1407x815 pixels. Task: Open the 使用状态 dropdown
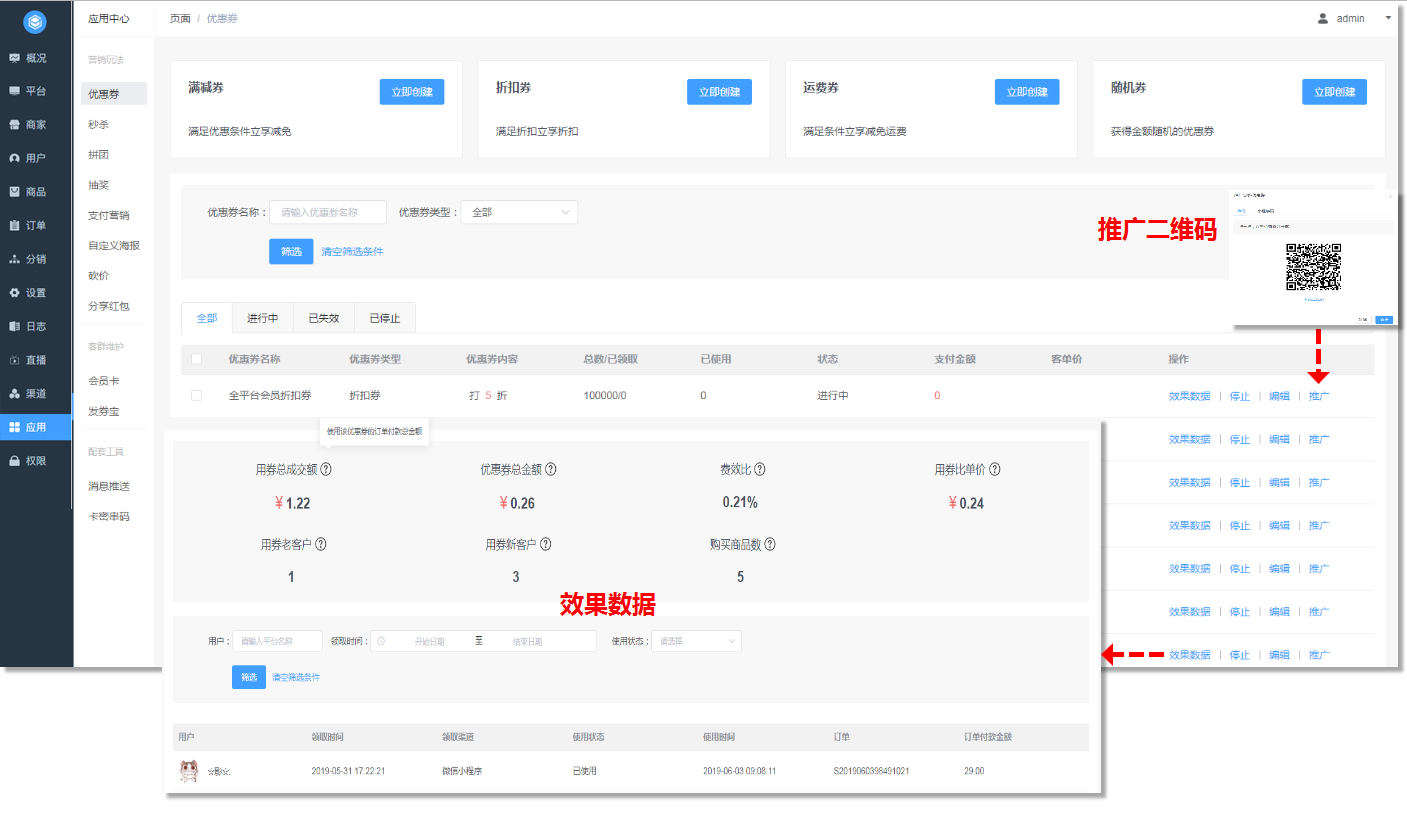click(696, 641)
